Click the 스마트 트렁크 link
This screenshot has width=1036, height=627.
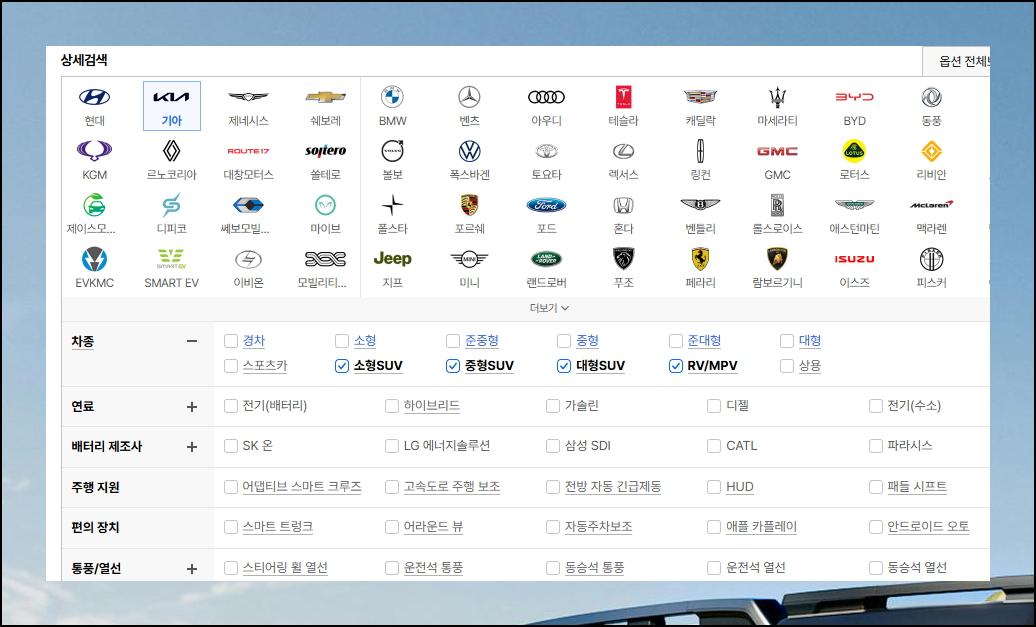(x=278, y=527)
